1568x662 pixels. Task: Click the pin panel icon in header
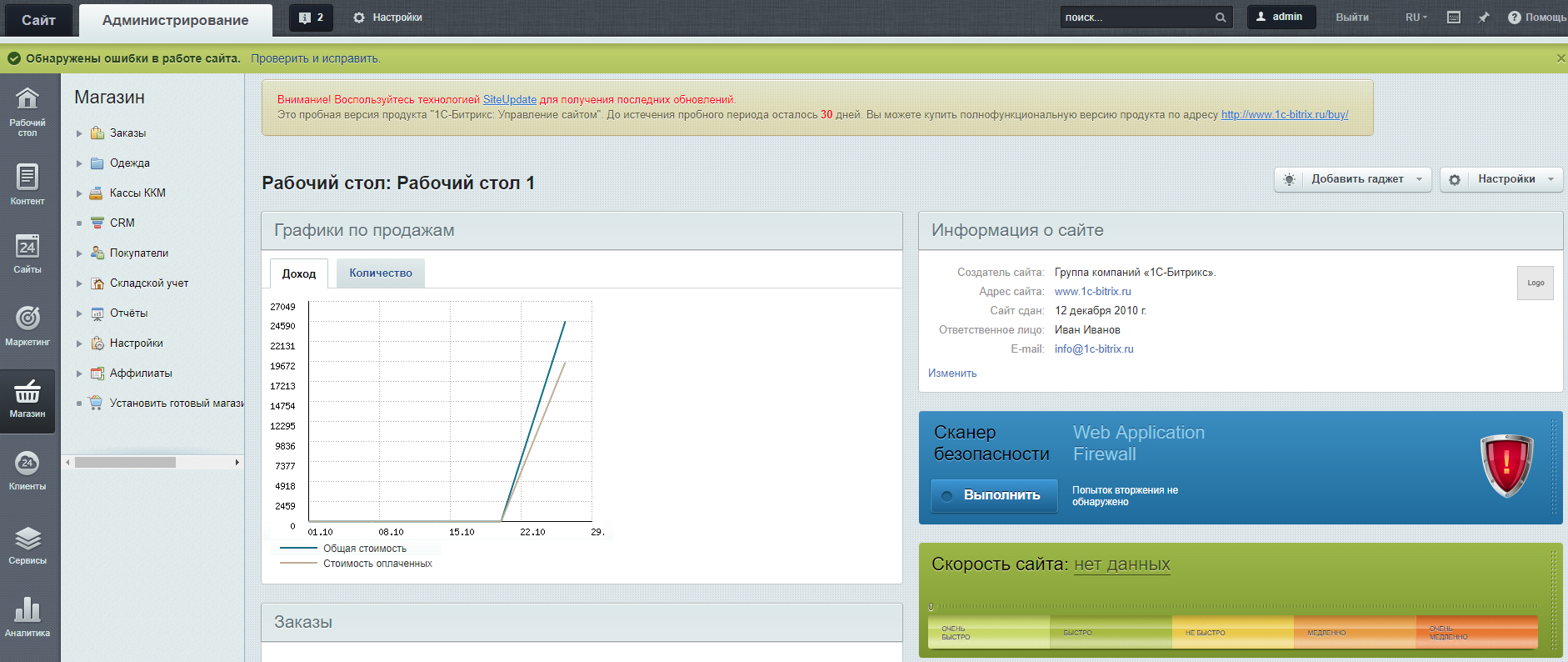pyautogui.click(x=1484, y=18)
